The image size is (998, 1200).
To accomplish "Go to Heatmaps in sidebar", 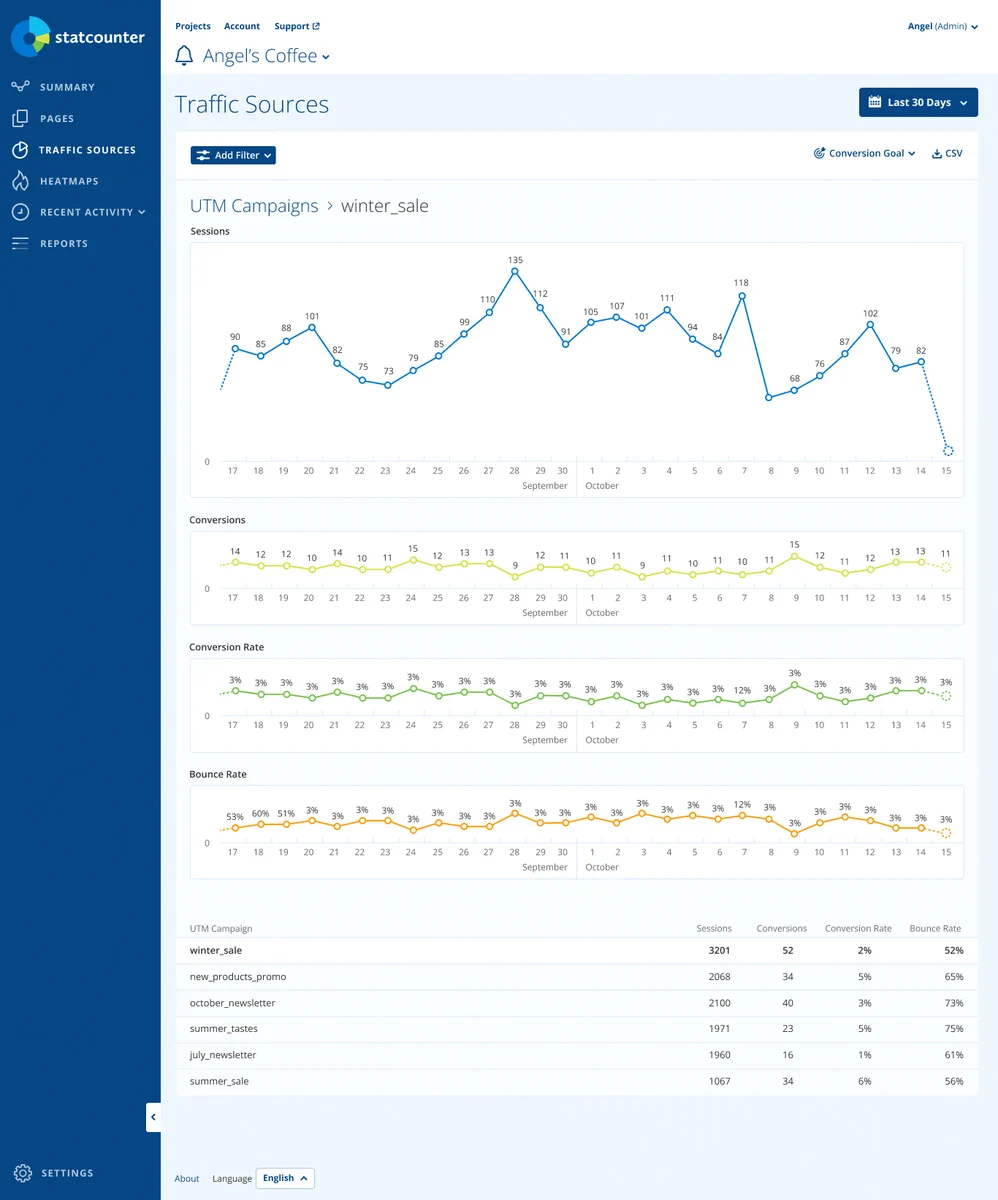I will (x=69, y=181).
